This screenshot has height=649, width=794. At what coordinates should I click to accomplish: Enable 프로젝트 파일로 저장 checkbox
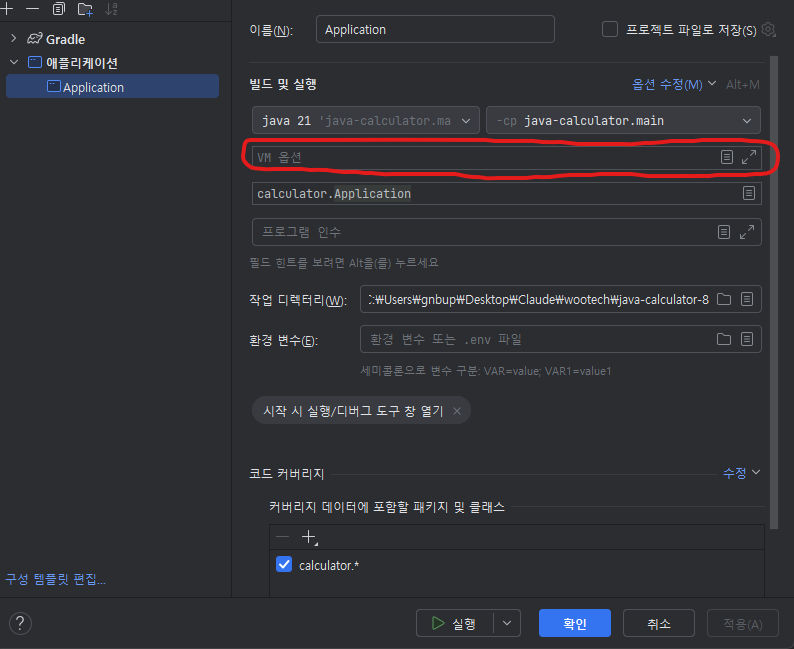[610, 29]
